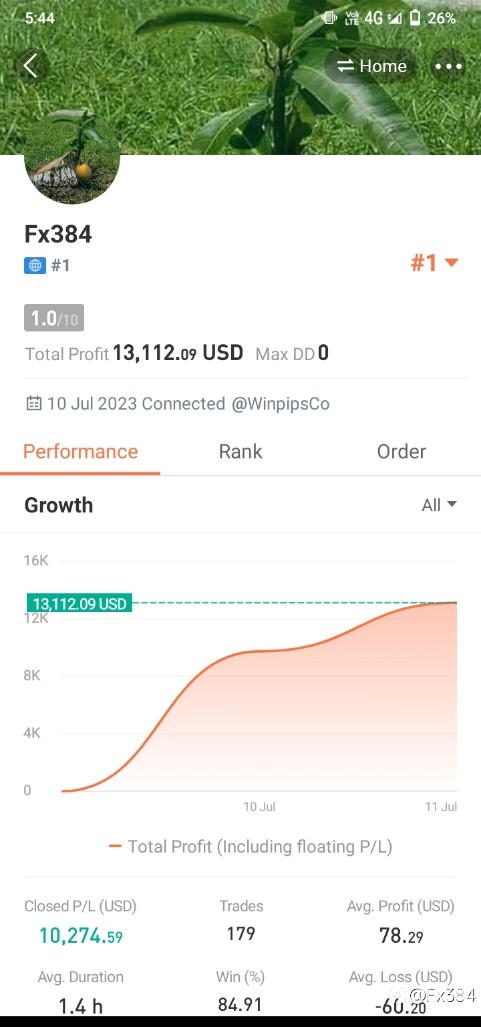Screen dimensions: 481x1027
Task: Toggle the Total Profit legend series
Action: [x=250, y=846]
